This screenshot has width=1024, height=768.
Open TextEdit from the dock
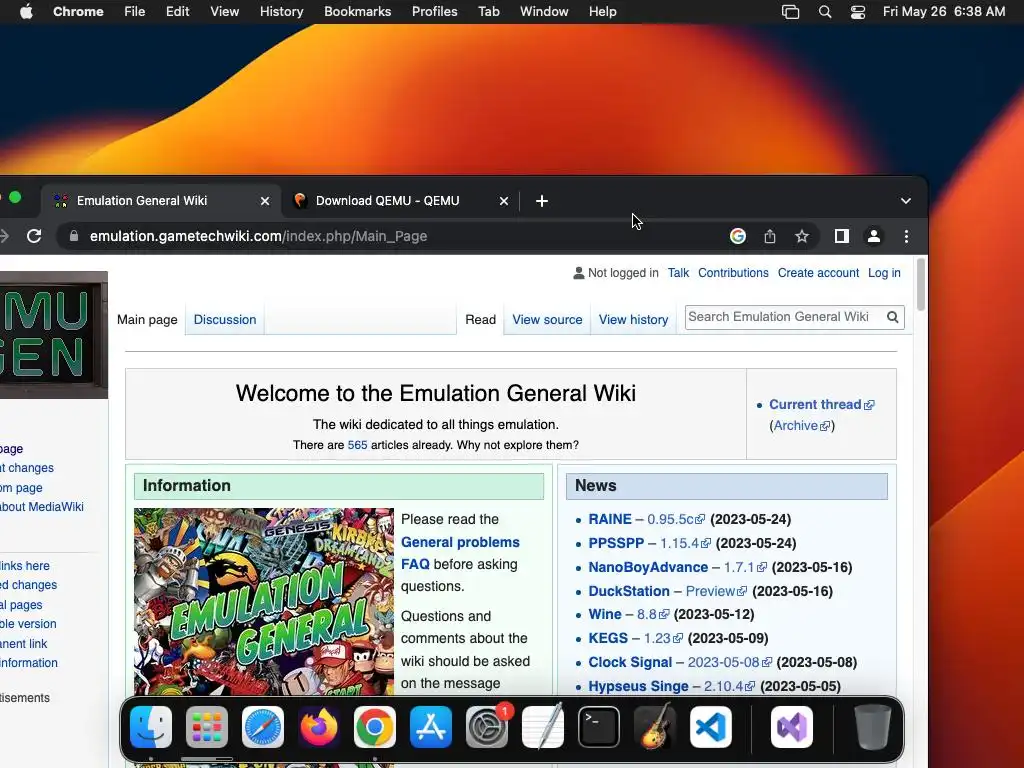click(543, 727)
